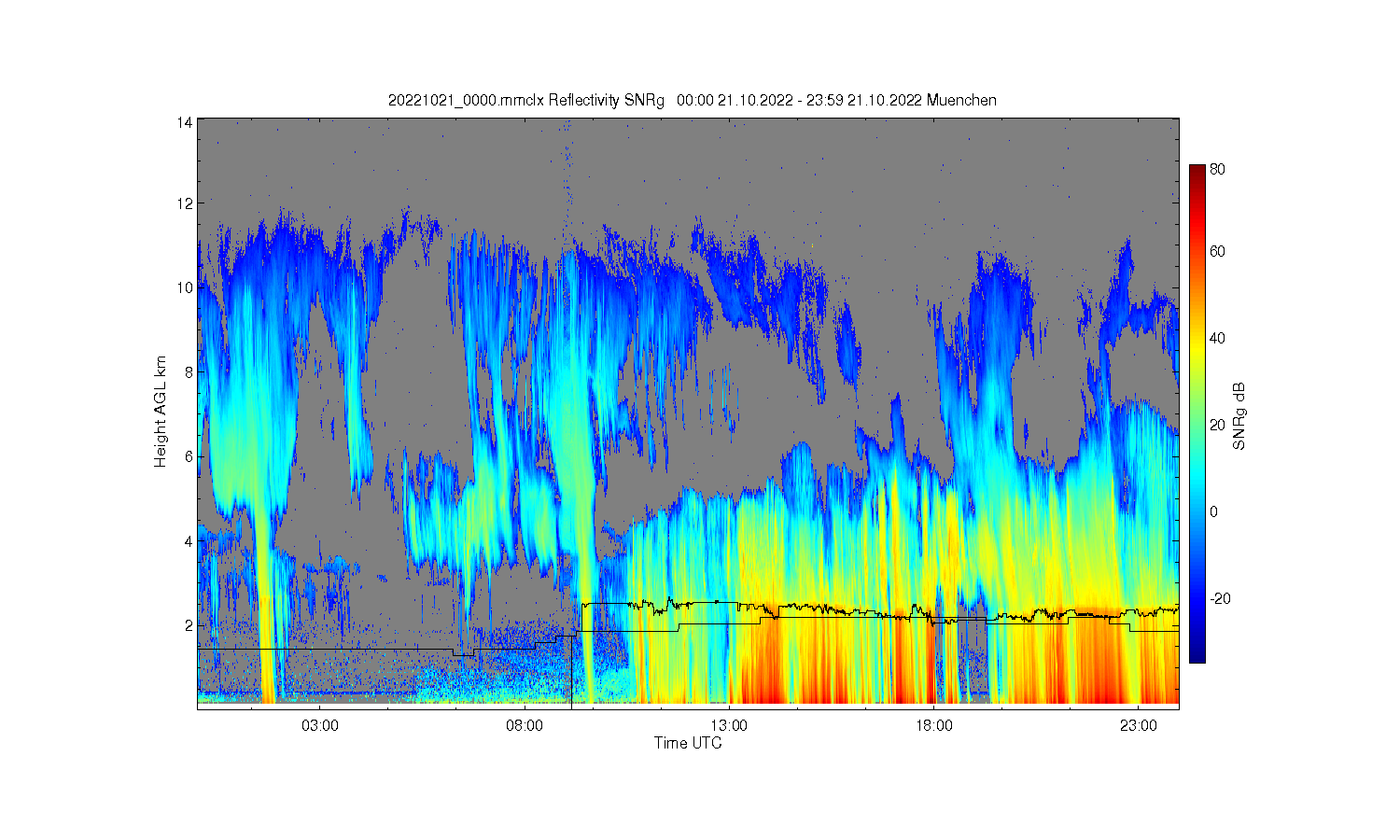Click the Height AGL km axis label
1400x840 pixels.
click(161, 412)
